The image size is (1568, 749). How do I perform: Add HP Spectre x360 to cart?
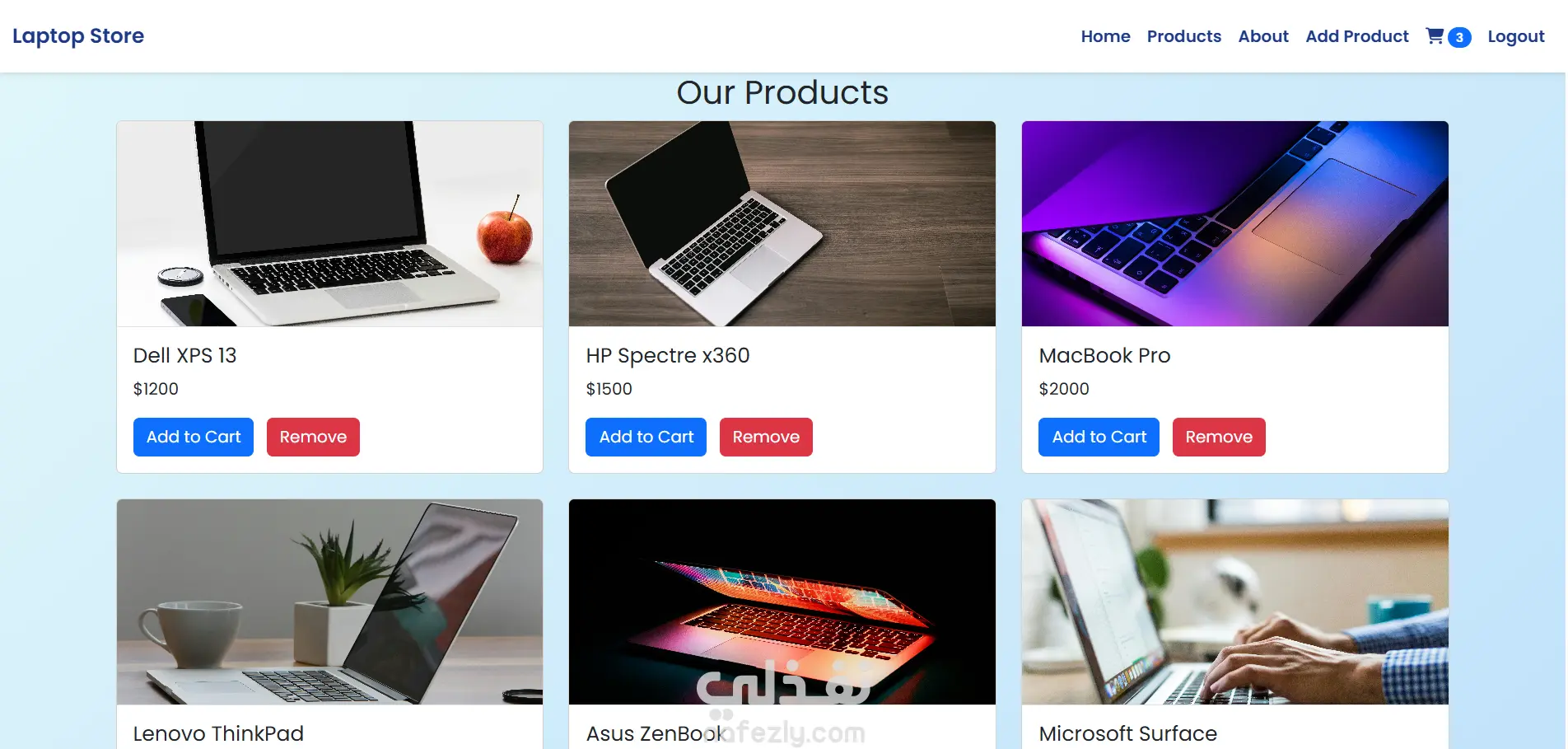(646, 437)
